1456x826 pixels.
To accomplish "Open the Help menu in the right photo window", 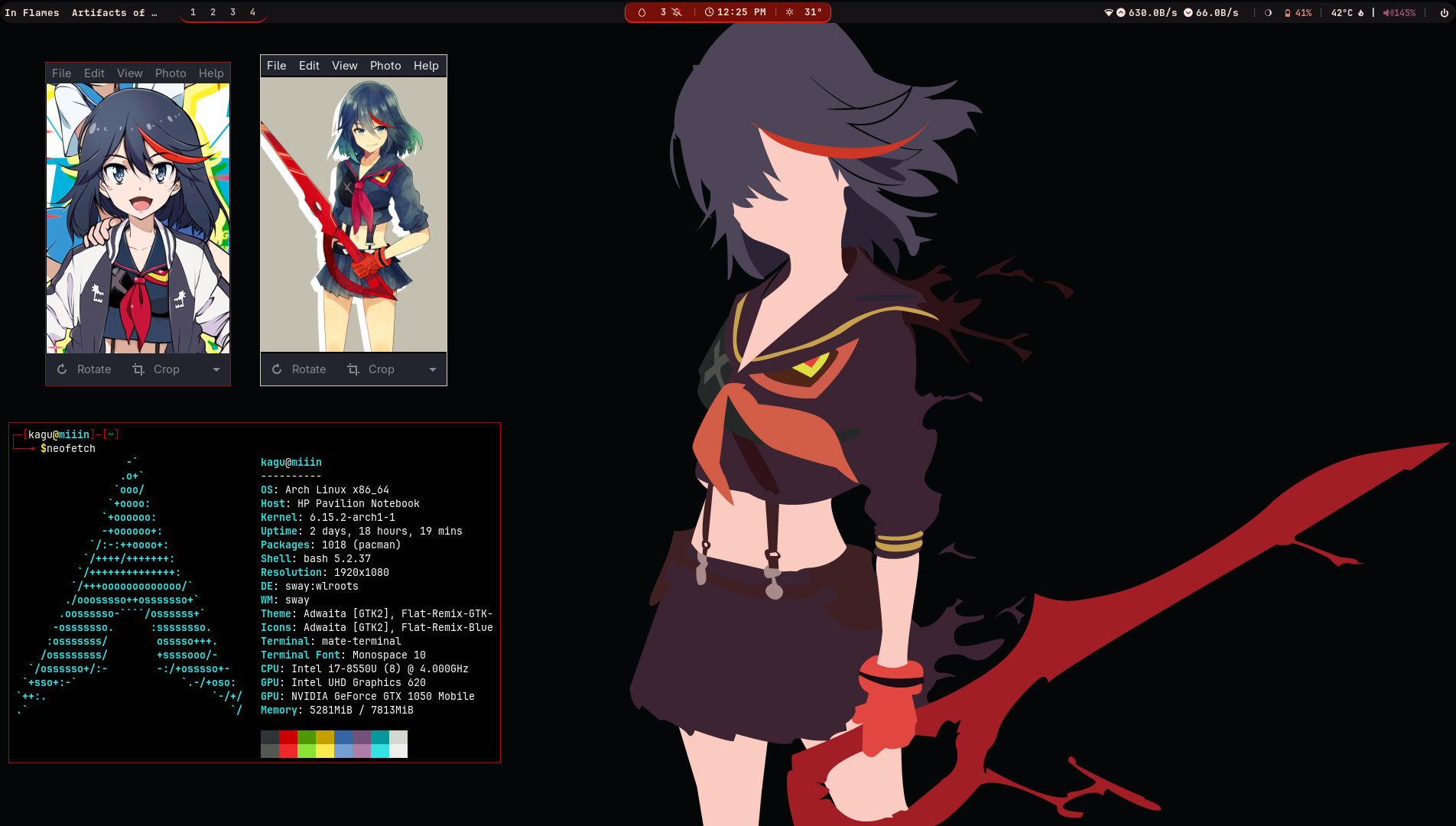I will [426, 66].
